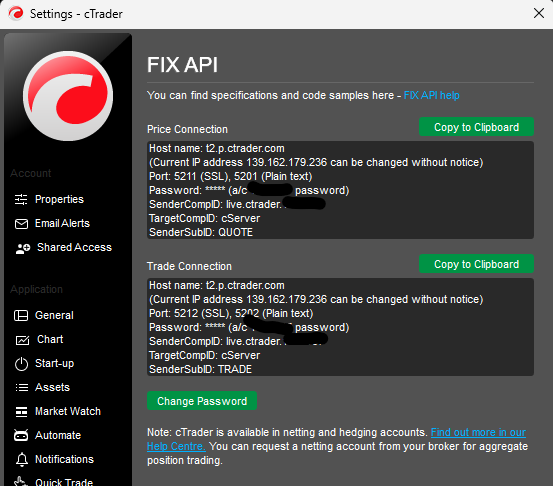Switch to General settings section

point(54,315)
